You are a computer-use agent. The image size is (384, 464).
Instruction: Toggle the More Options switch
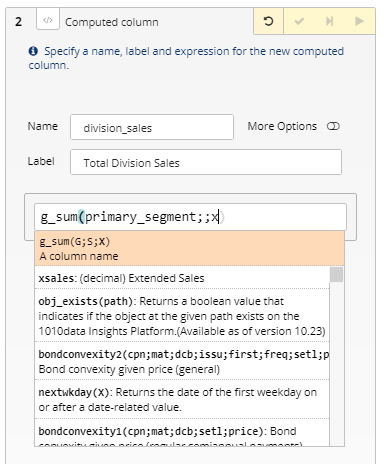(333, 126)
